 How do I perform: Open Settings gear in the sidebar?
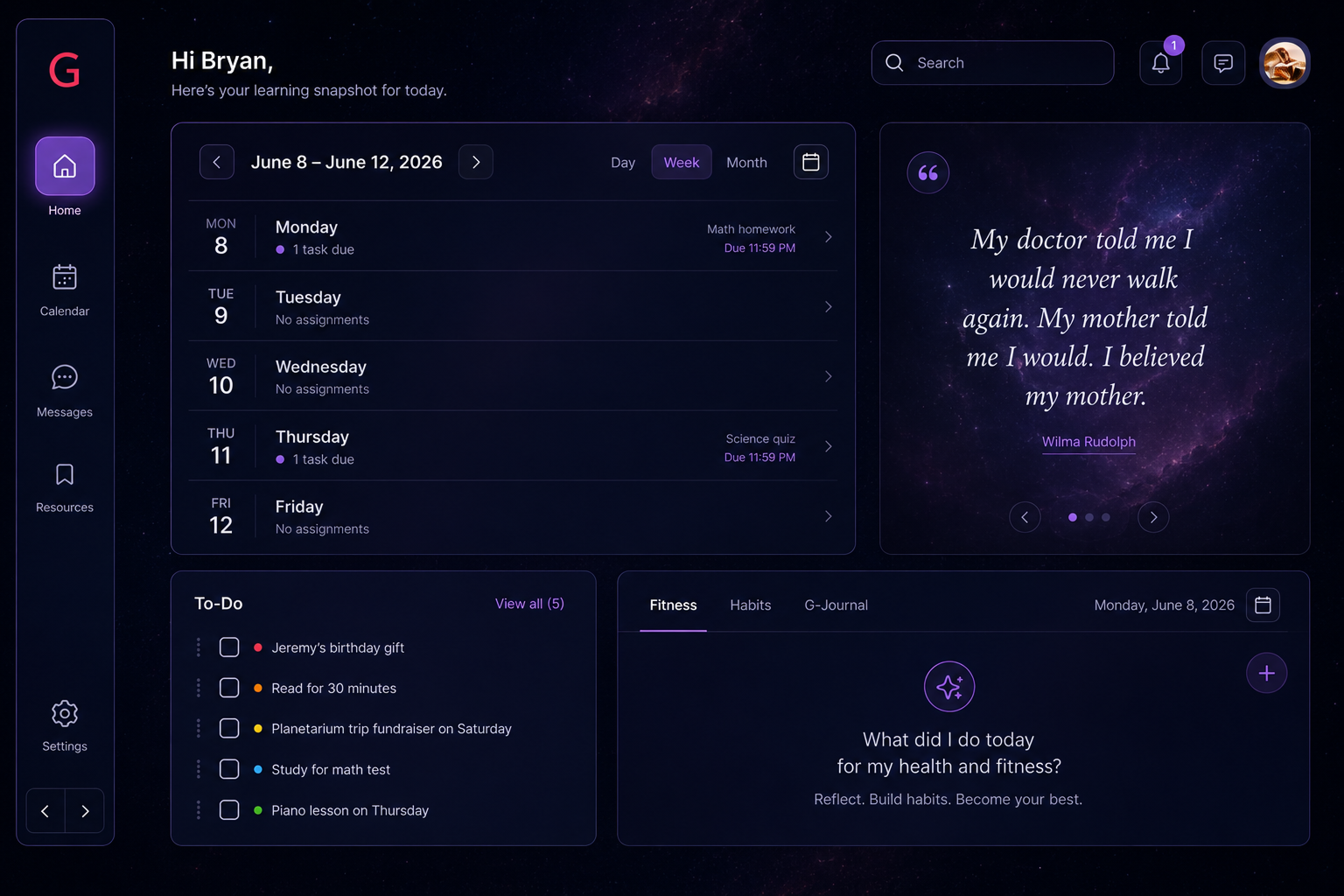click(65, 714)
